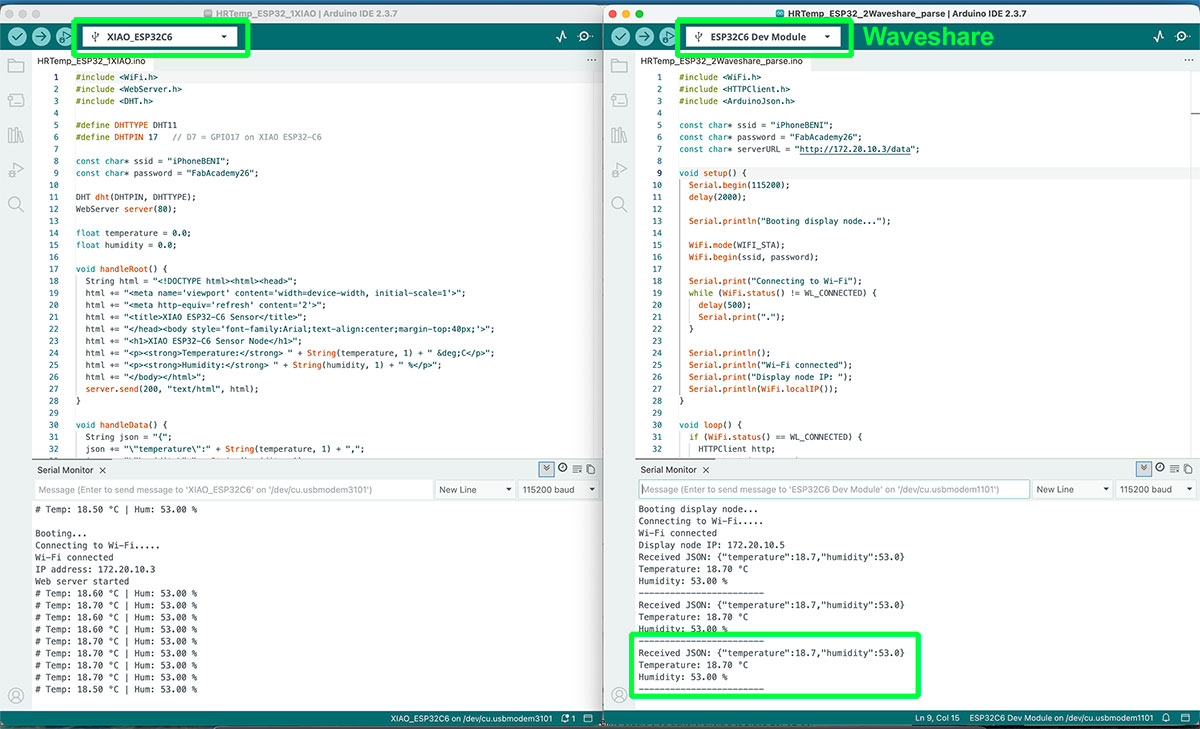The height and width of the screenshot is (729, 1200).
Task: Click 'Ln 9, Col 15' in status bar
Action: (x=937, y=718)
